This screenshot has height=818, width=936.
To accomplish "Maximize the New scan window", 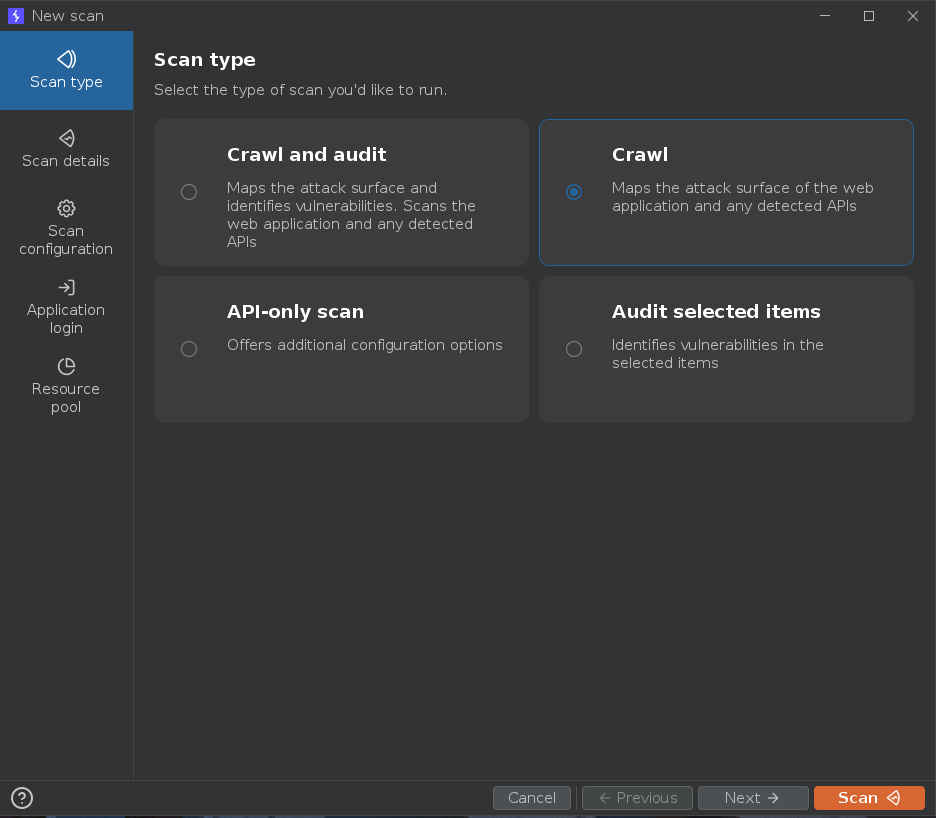I will click(x=869, y=16).
